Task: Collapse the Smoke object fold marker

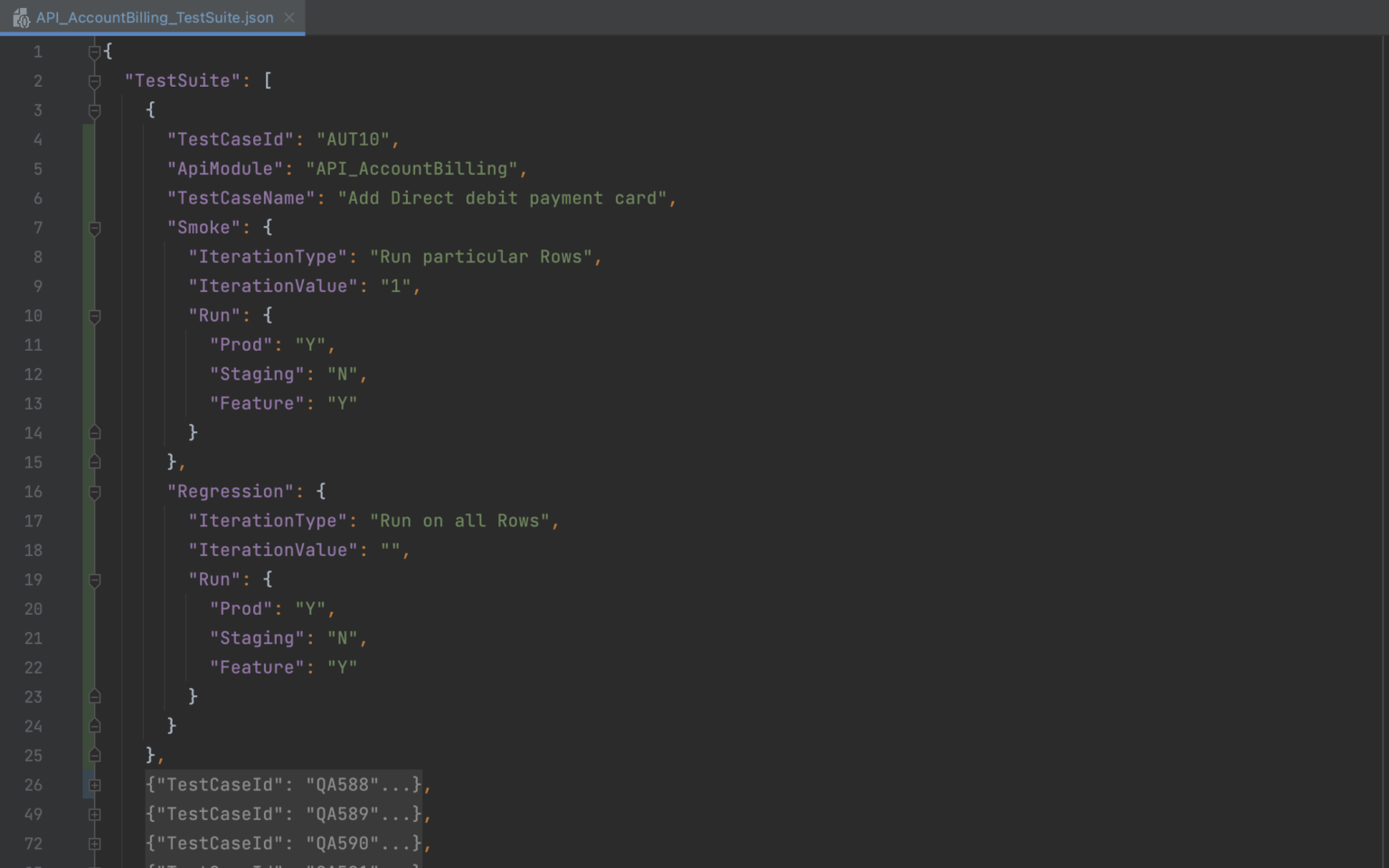Action: (x=95, y=228)
